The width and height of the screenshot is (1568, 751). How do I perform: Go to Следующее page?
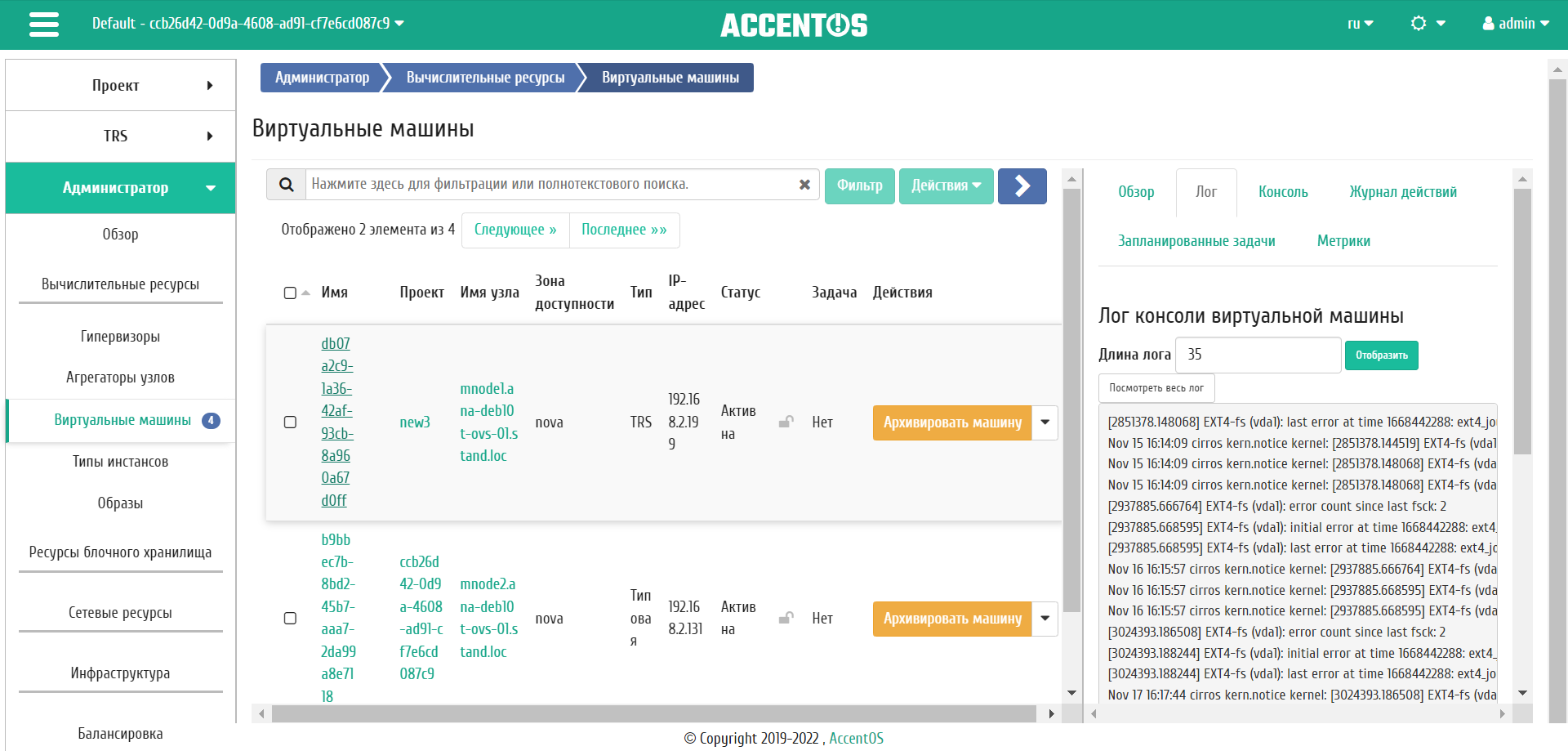tap(515, 230)
